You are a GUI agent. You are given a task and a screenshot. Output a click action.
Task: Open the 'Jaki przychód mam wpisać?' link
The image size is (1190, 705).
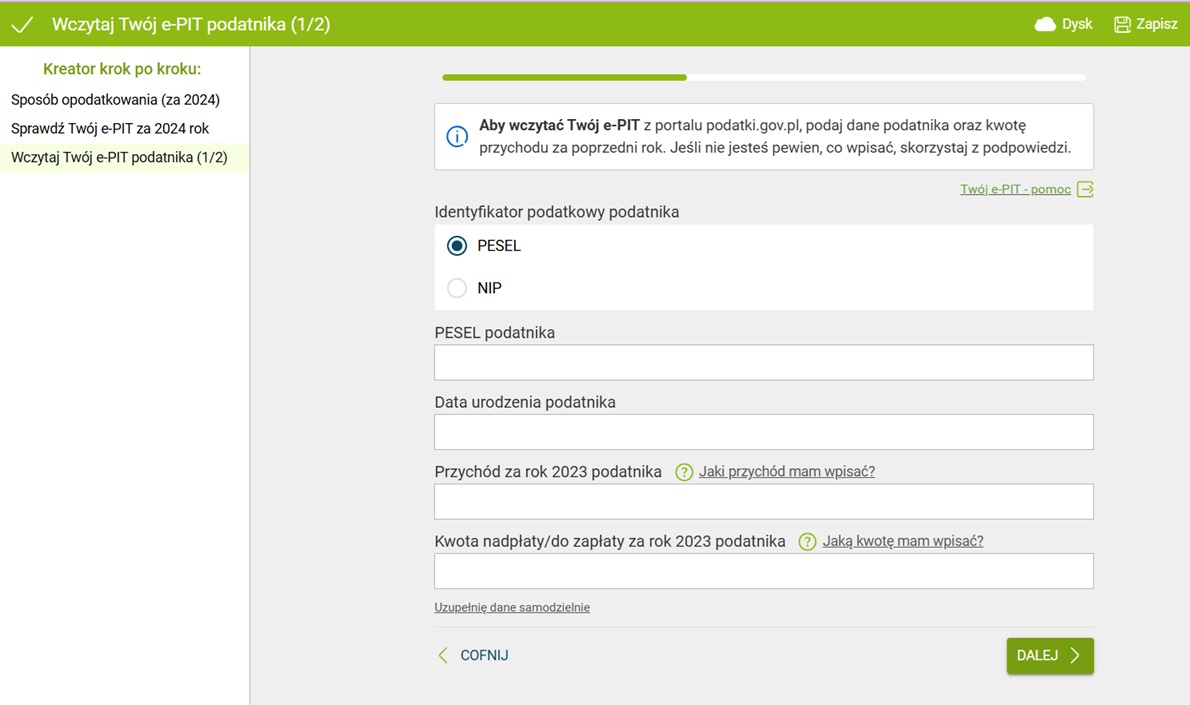click(786, 472)
